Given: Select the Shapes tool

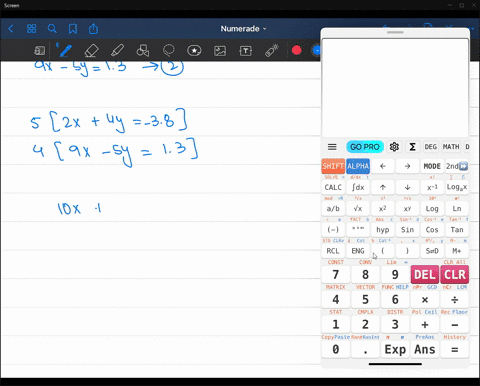Looking at the screenshot, I should pos(143,51).
